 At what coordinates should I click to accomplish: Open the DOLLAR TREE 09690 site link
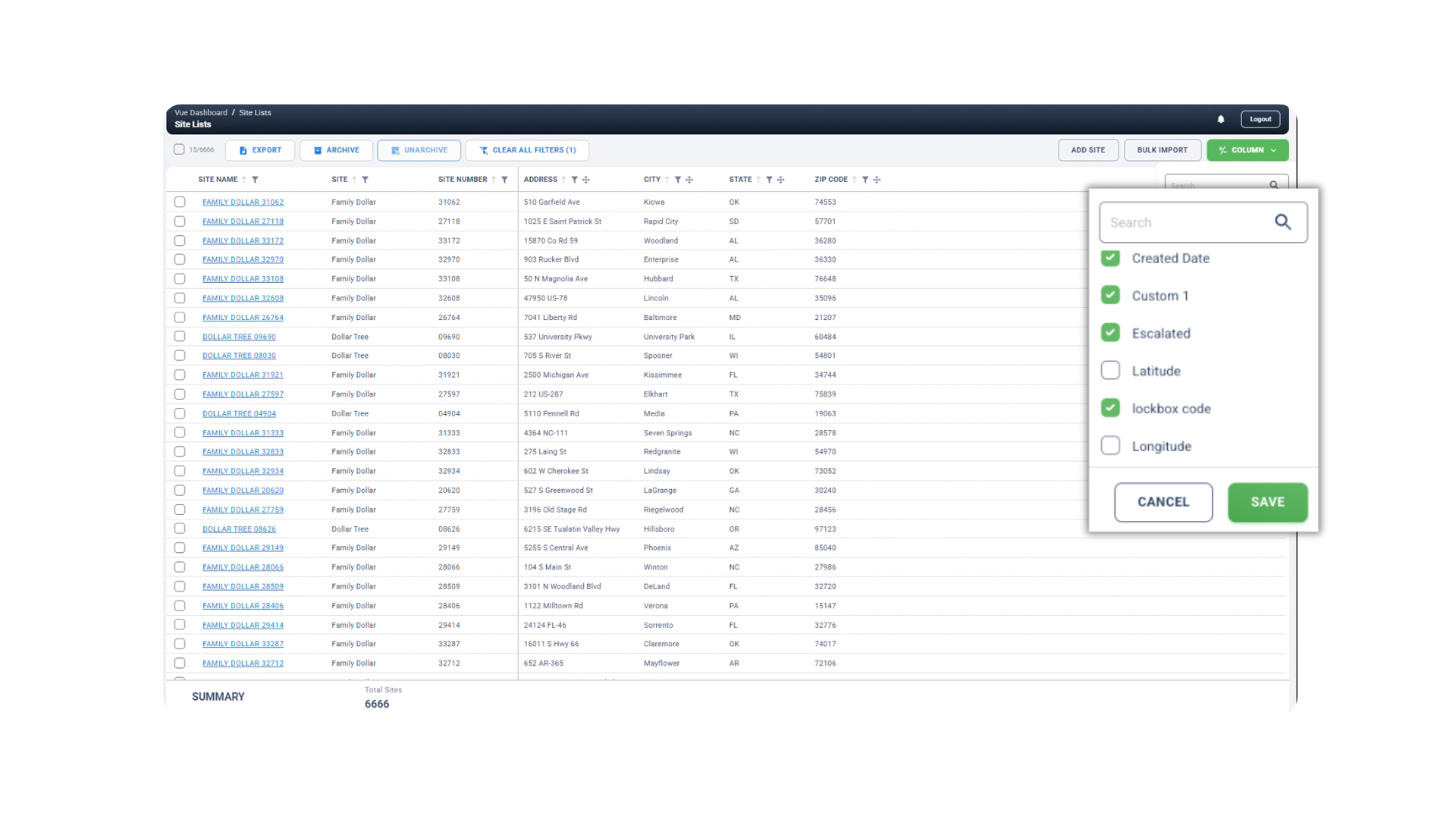[x=239, y=337]
